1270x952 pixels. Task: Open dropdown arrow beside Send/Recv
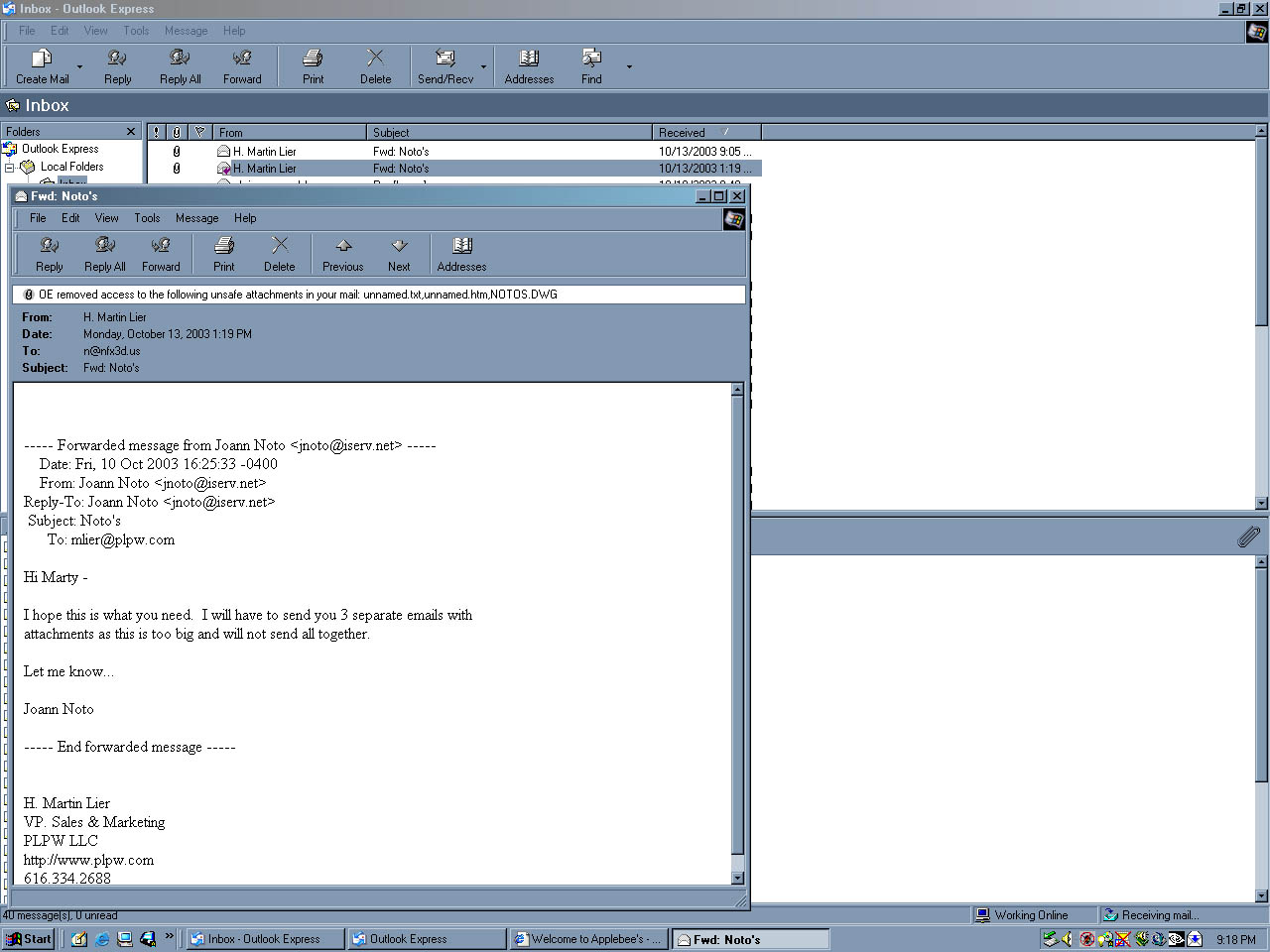click(484, 67)
